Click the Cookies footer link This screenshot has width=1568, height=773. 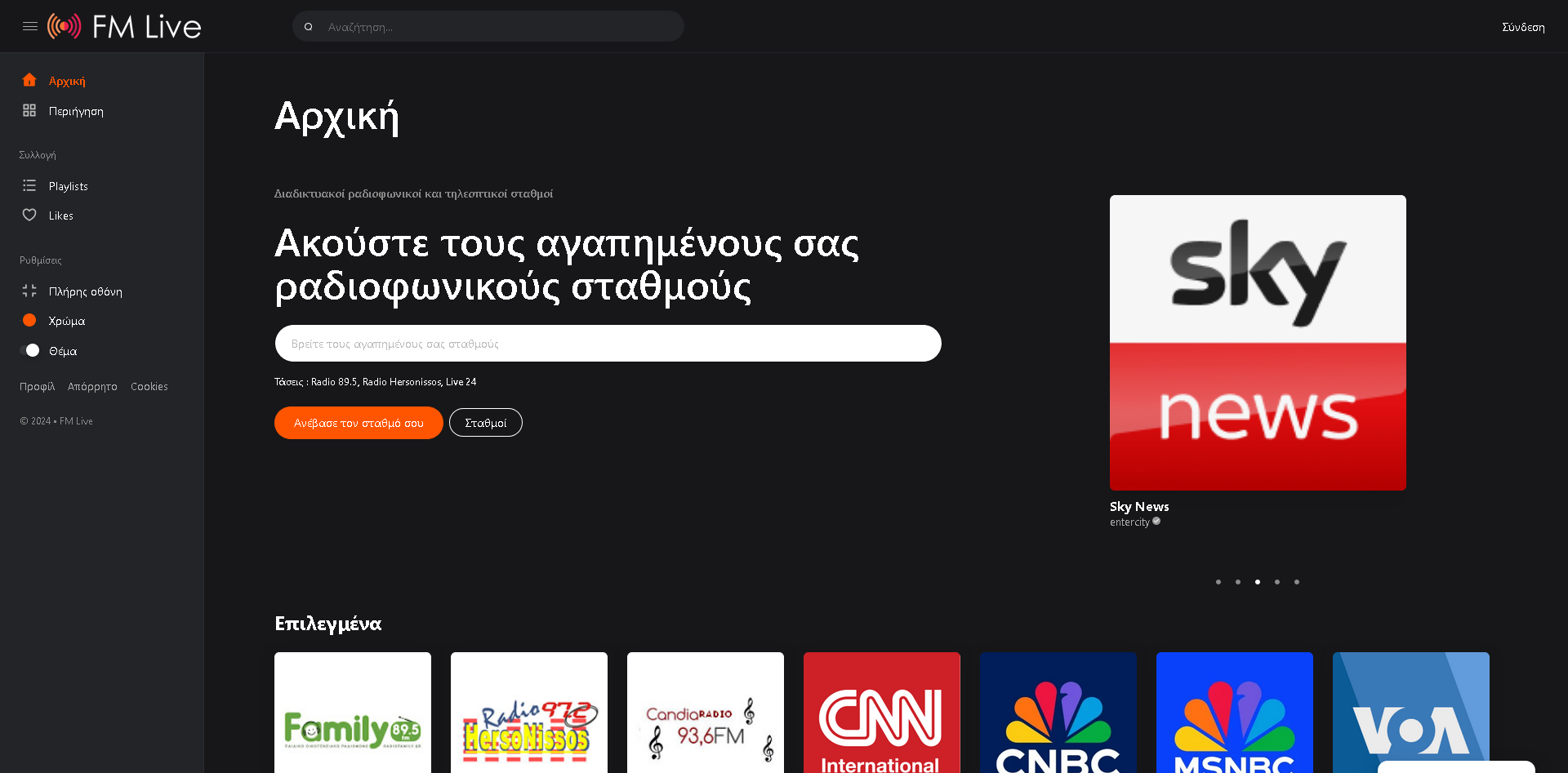coord(149,386)
